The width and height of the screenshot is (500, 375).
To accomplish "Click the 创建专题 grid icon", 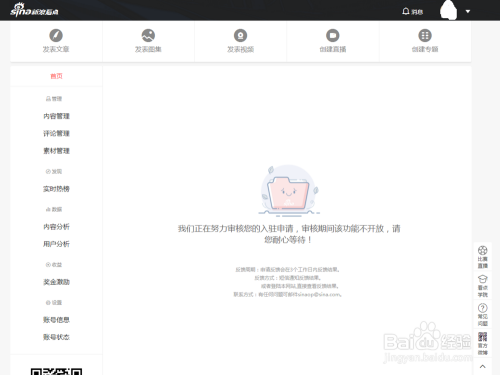I will [425, 35].
